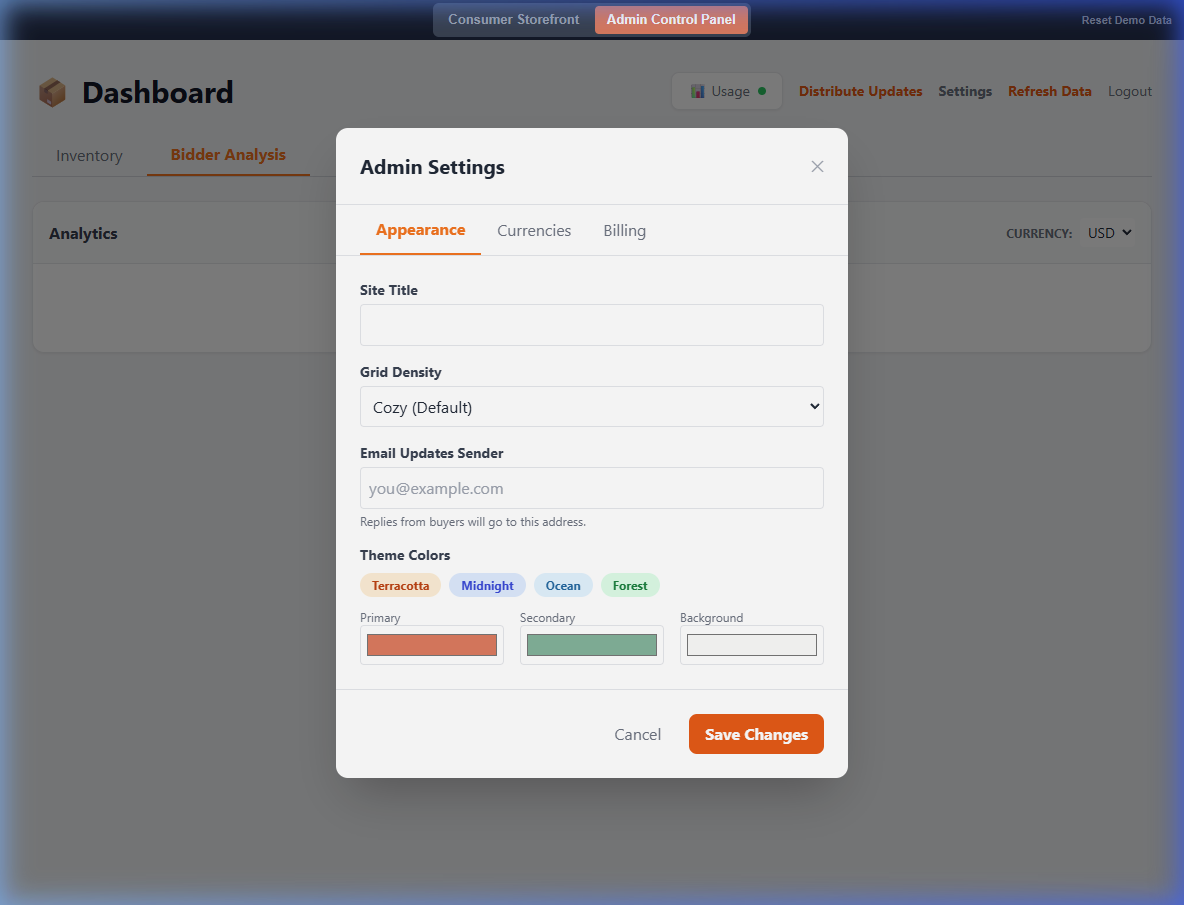This screenshot has height=905, width=1184.
Task: Click the bar chart icon in the Usage button
Action: click(697, 90)
